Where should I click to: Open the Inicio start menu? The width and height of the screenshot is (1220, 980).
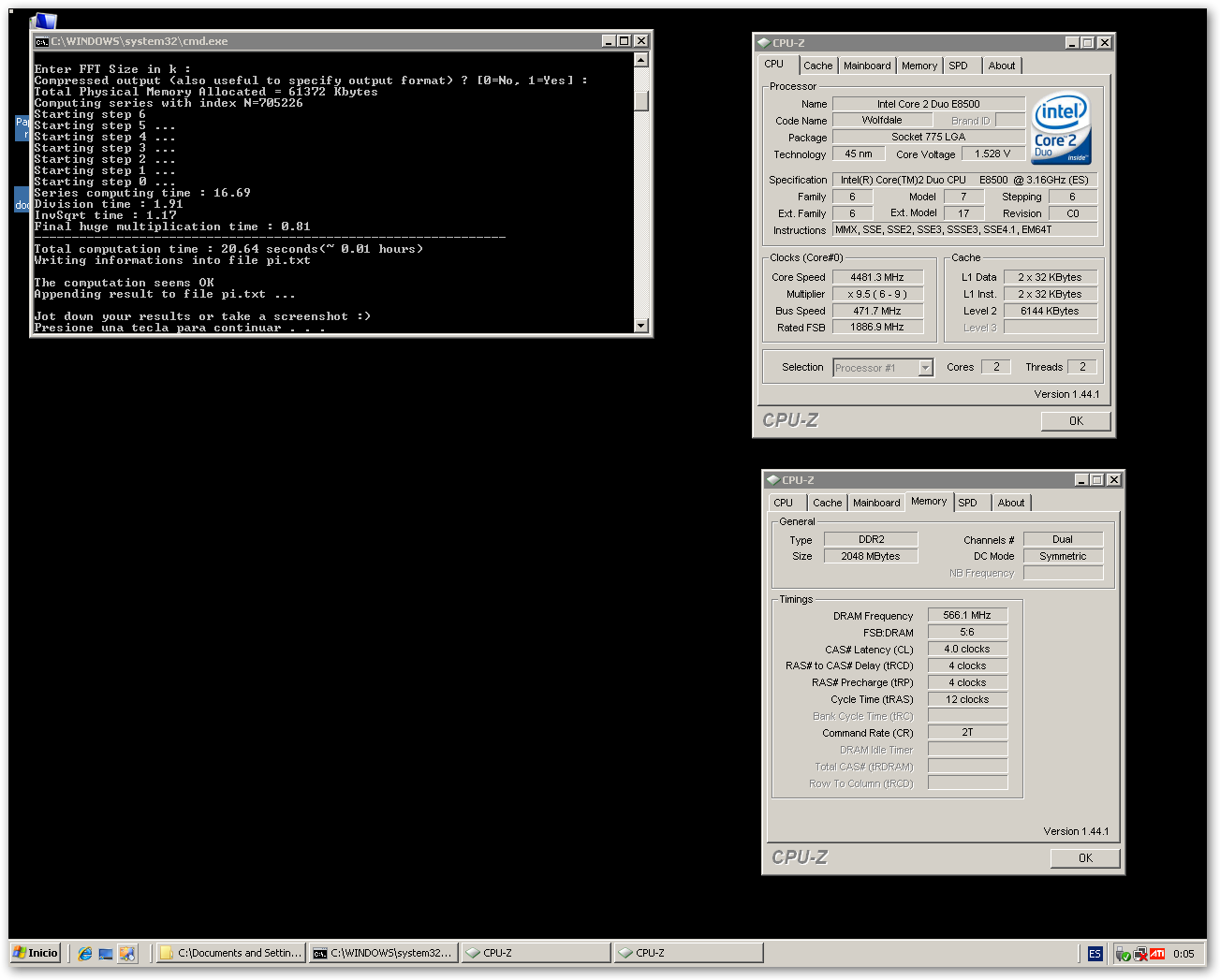click(x=36, y=953)
